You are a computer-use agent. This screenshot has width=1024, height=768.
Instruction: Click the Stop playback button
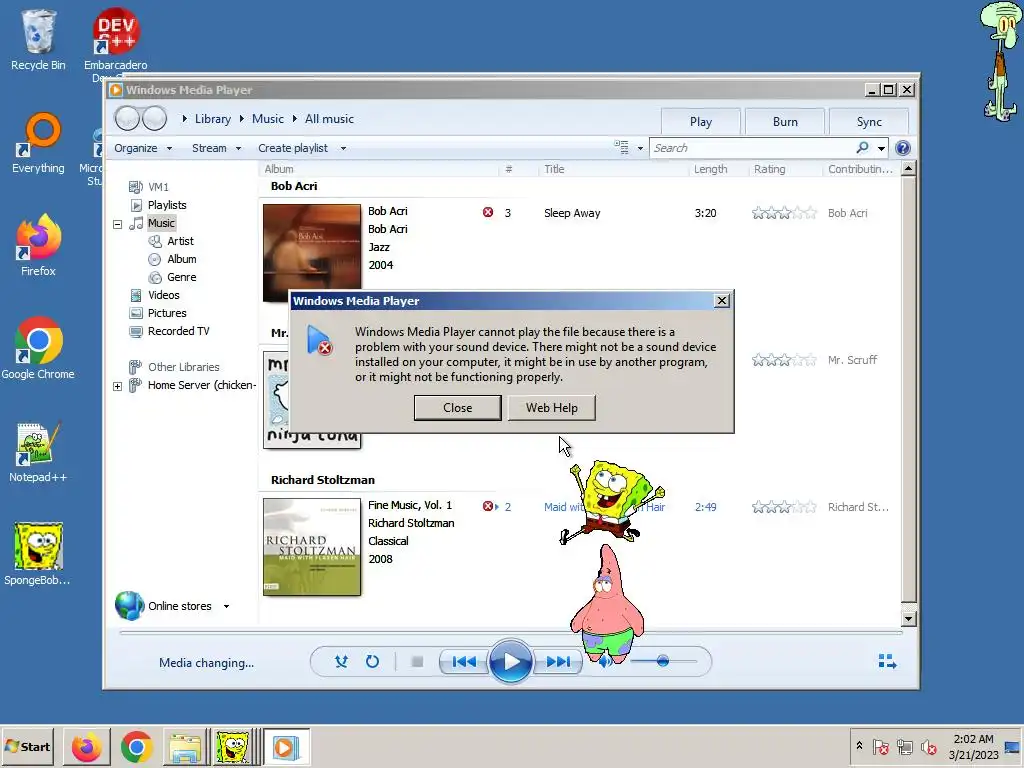tap(417, 662)
